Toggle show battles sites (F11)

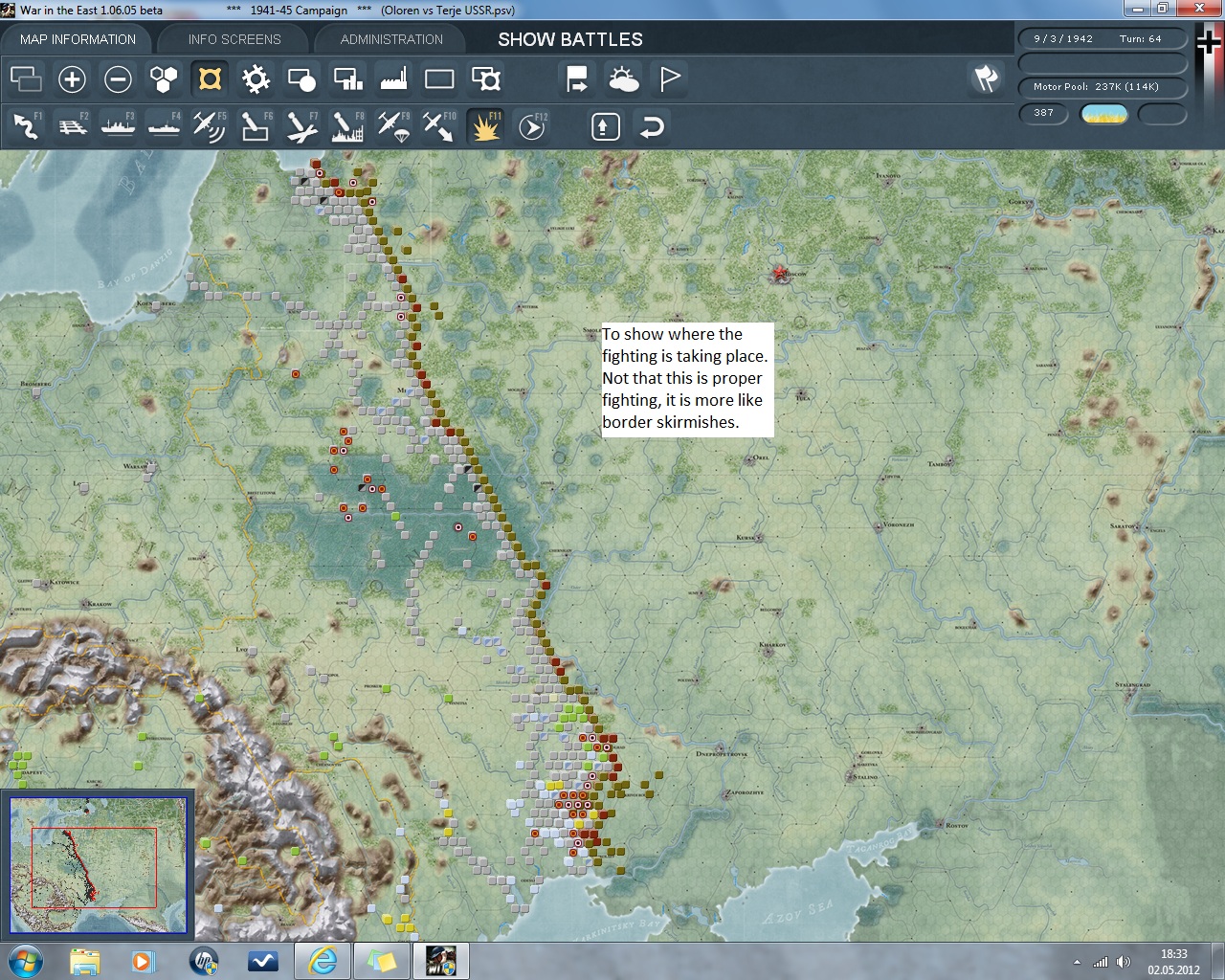point(485,126)
